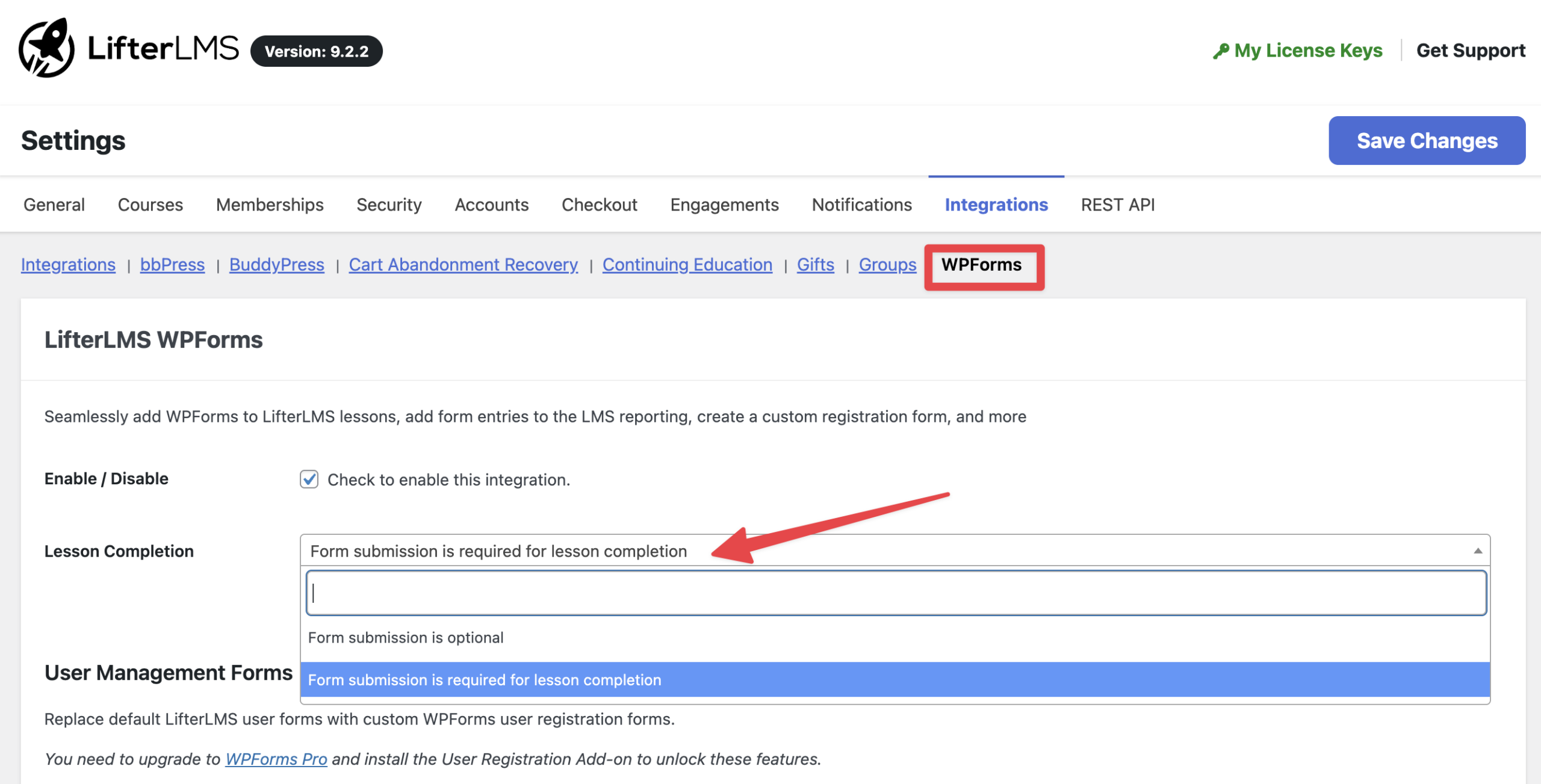The width and height of the screenshot is (1541, 784).
Task: Click the Integrations sub-navigation link
Action: (68, 265)
